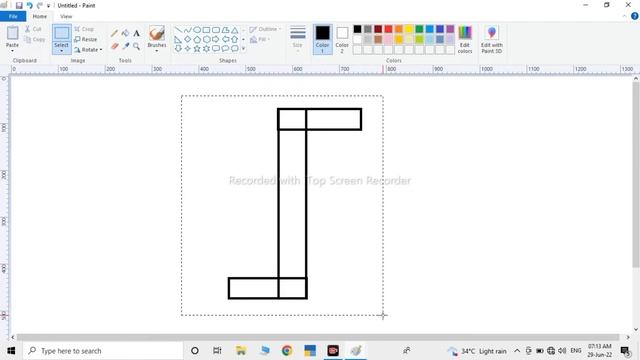Open the line Size dropdown

click(x=298, y=39)
